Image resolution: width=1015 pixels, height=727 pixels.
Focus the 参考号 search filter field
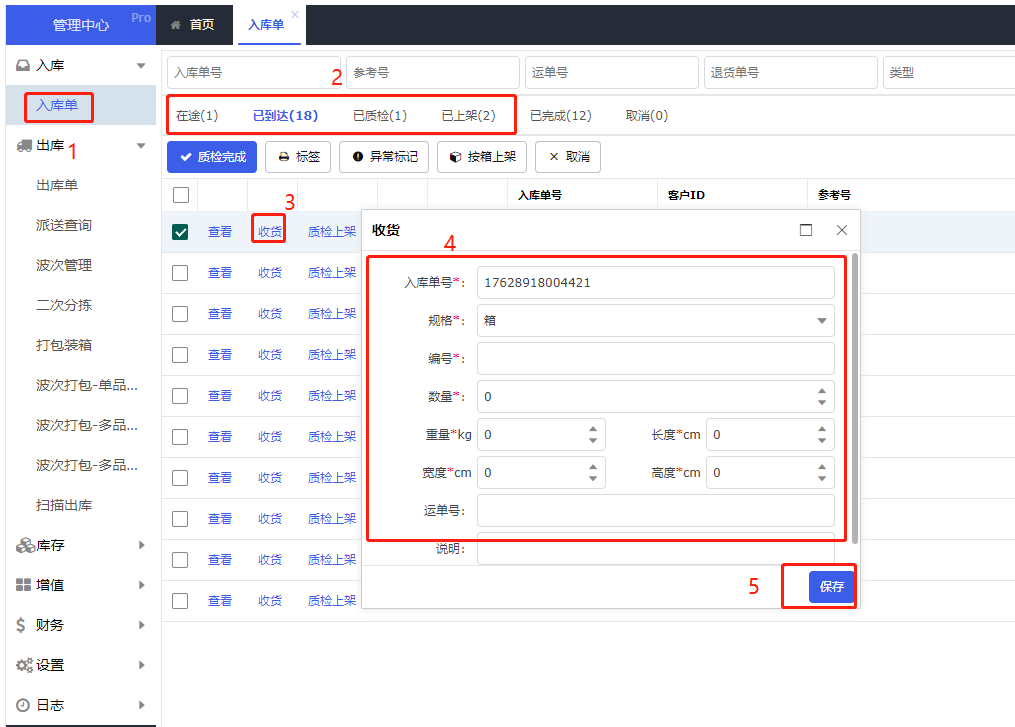[433, 73]
